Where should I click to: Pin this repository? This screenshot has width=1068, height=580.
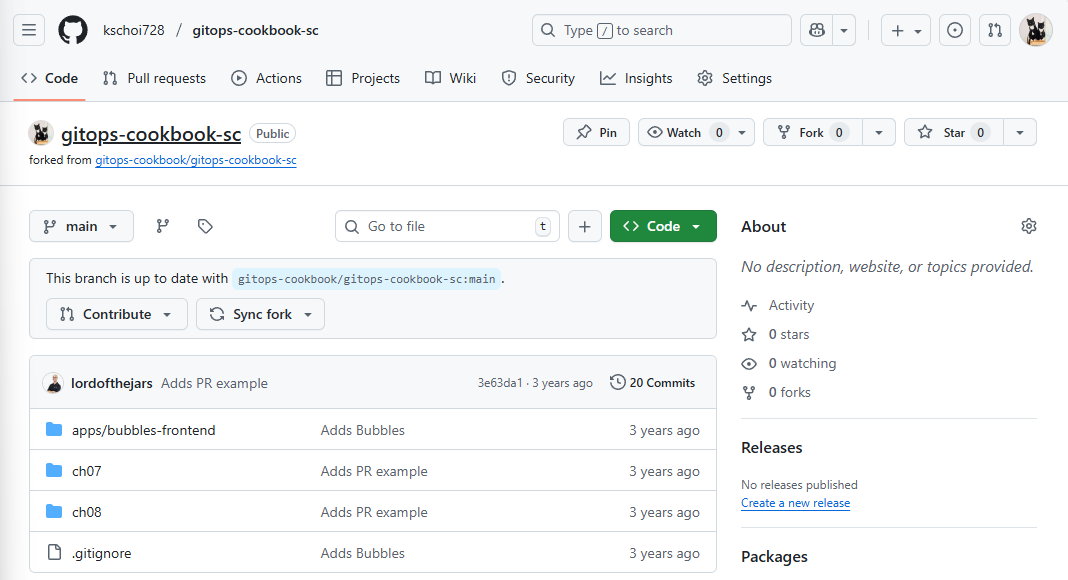click(596, 132)
